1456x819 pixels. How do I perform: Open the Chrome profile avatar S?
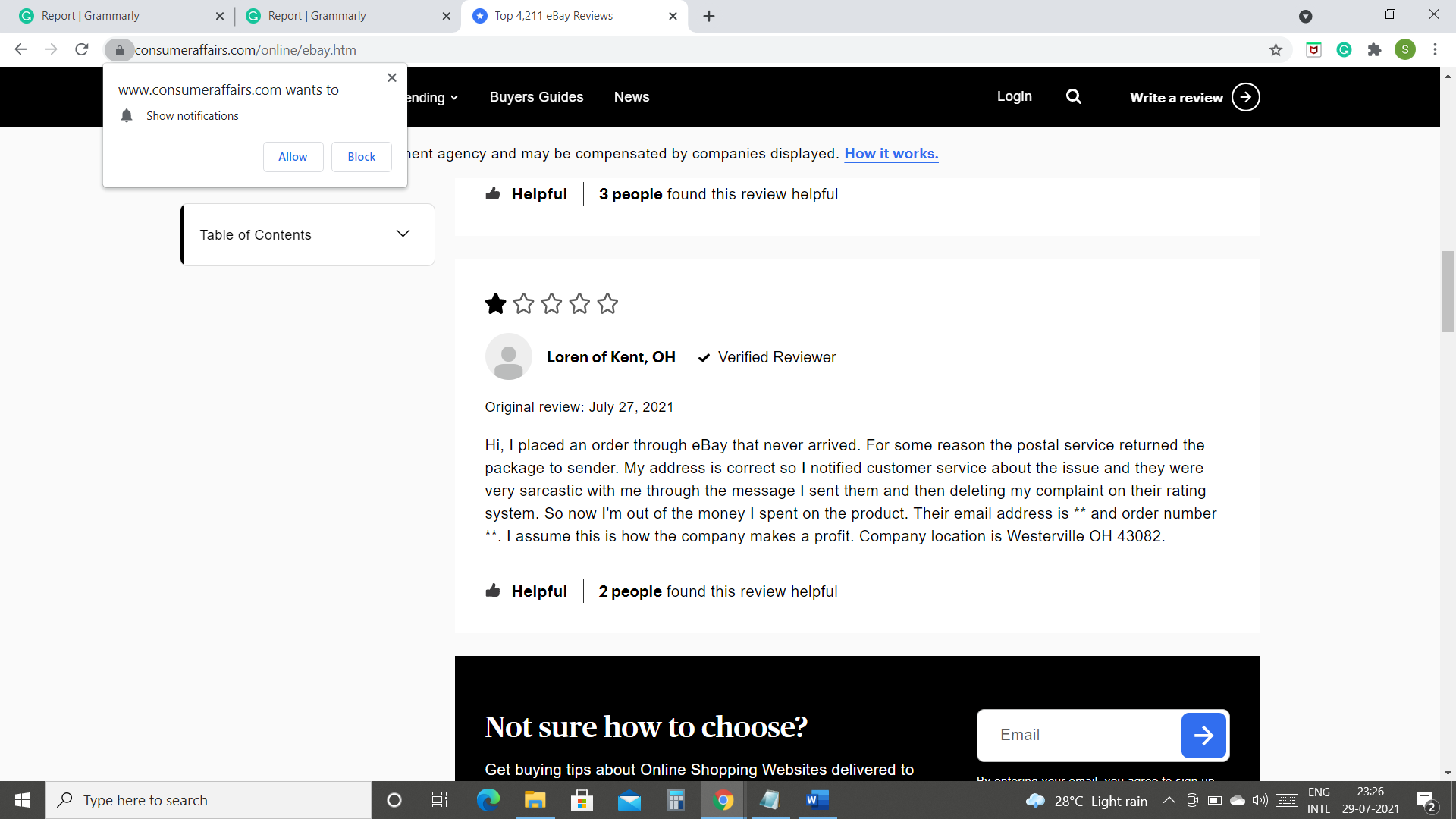tap(1404, 50)
